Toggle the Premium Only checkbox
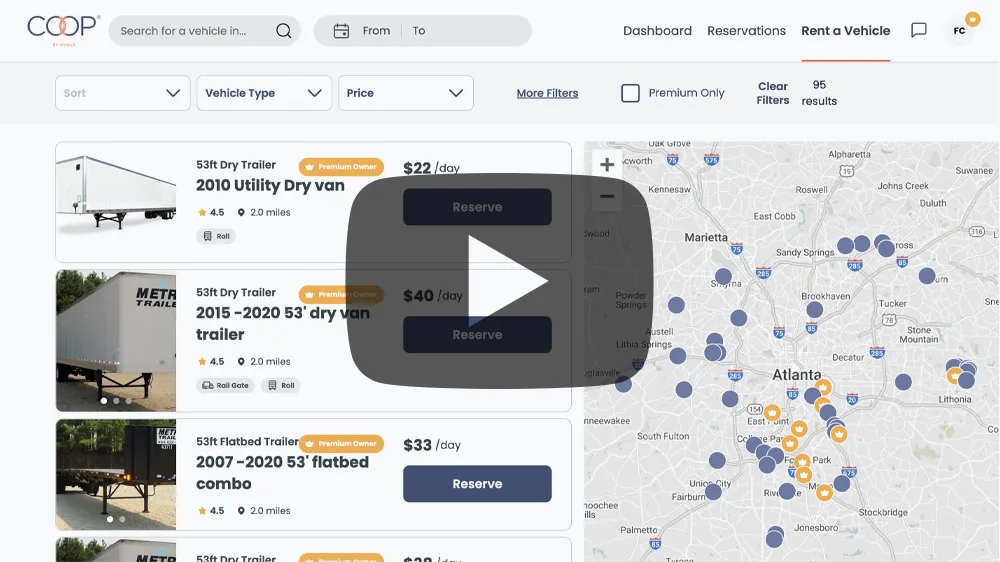1000x562 pixels. pyautogui.click(x=630, y=93)
